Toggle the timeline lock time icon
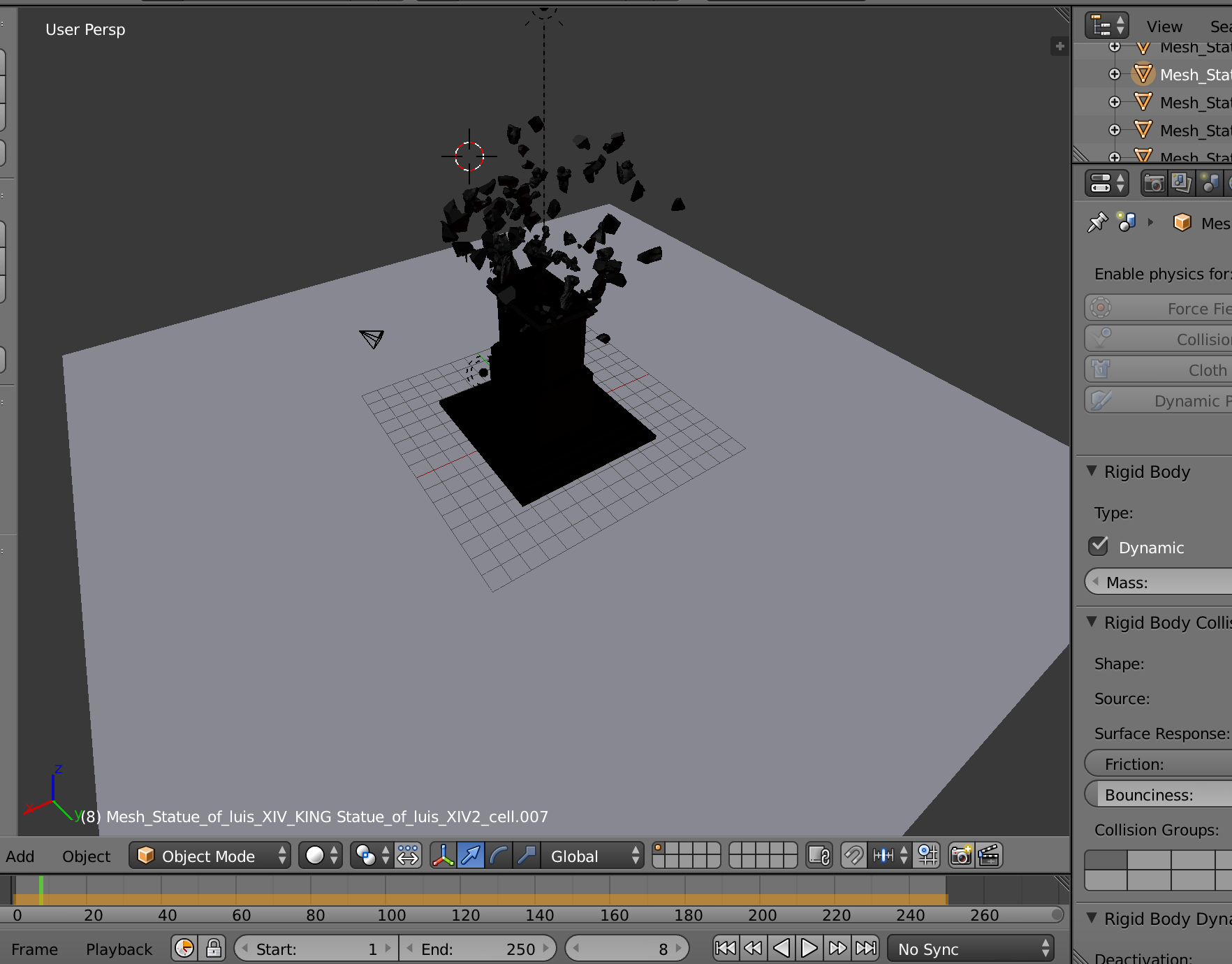1232x964 pixels. (213, 948)
